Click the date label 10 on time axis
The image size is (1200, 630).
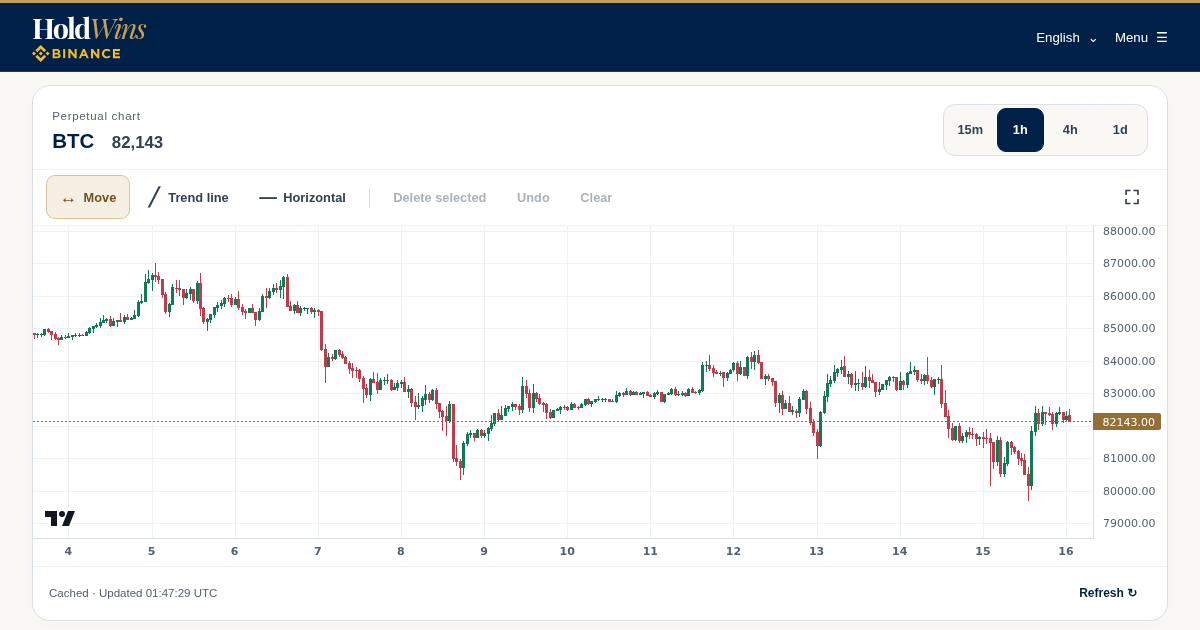click(x=567, y=551)
